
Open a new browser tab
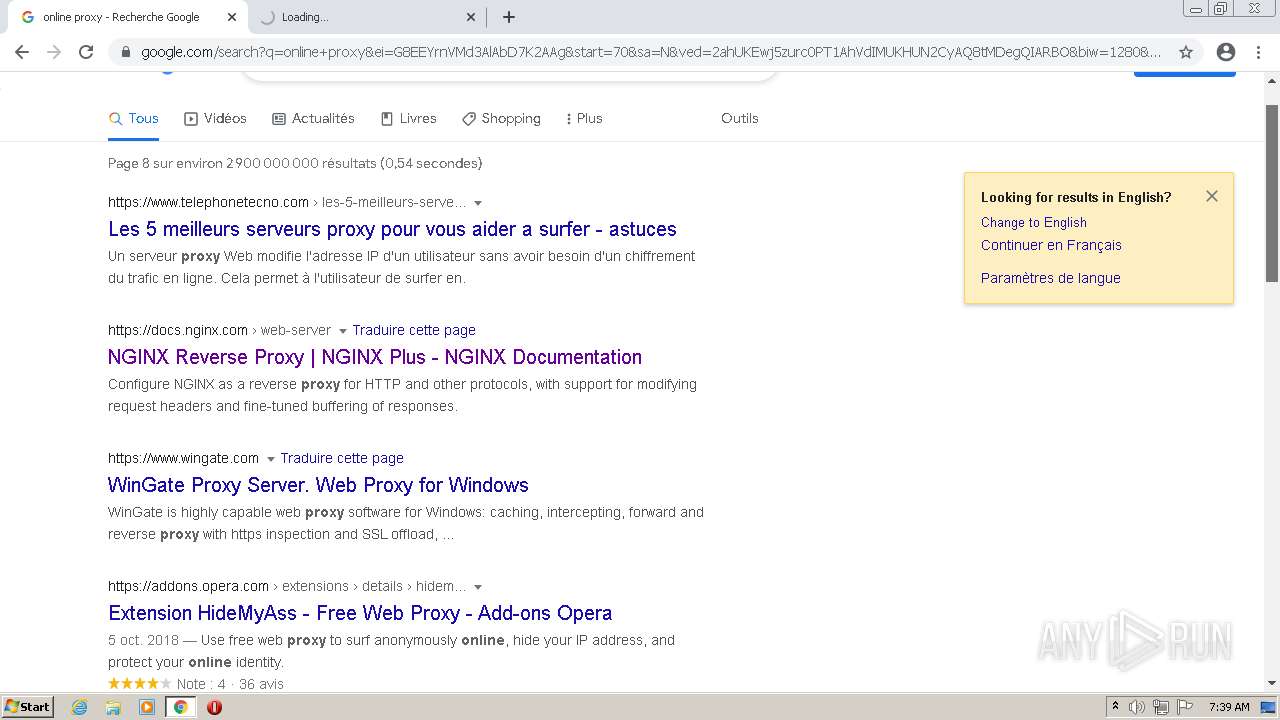point(508,17)
